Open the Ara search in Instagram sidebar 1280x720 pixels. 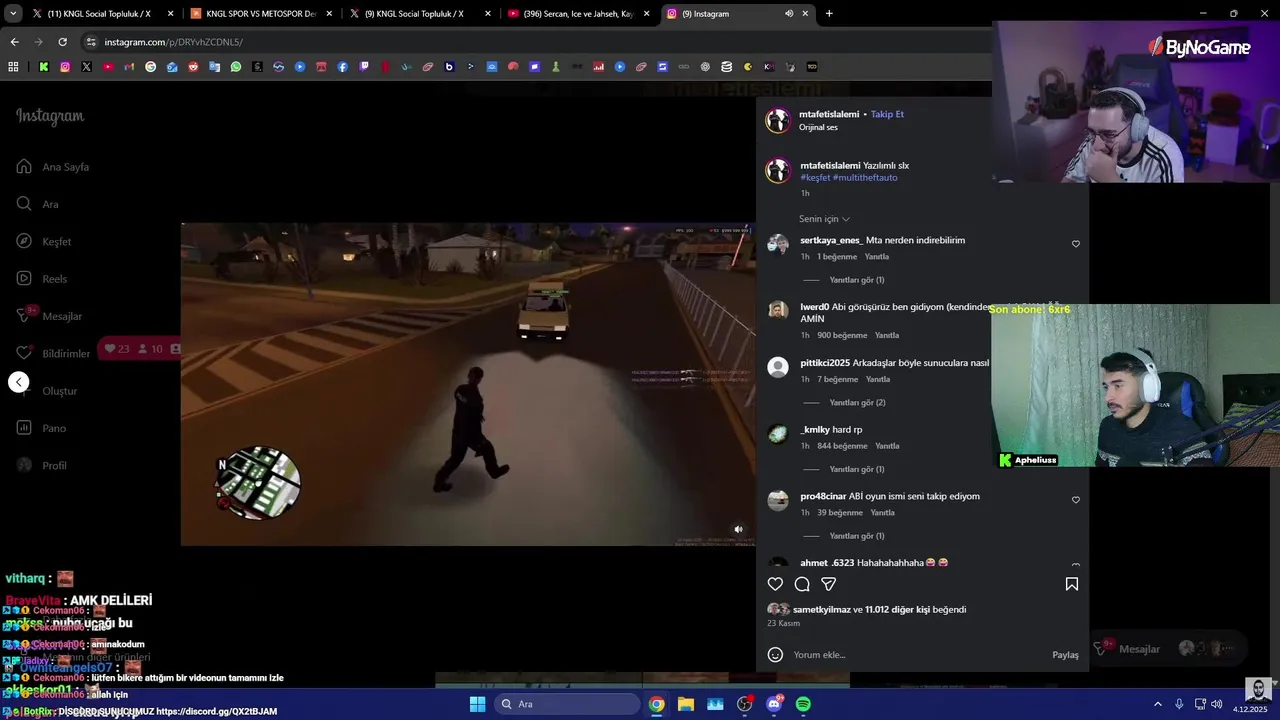38,204
